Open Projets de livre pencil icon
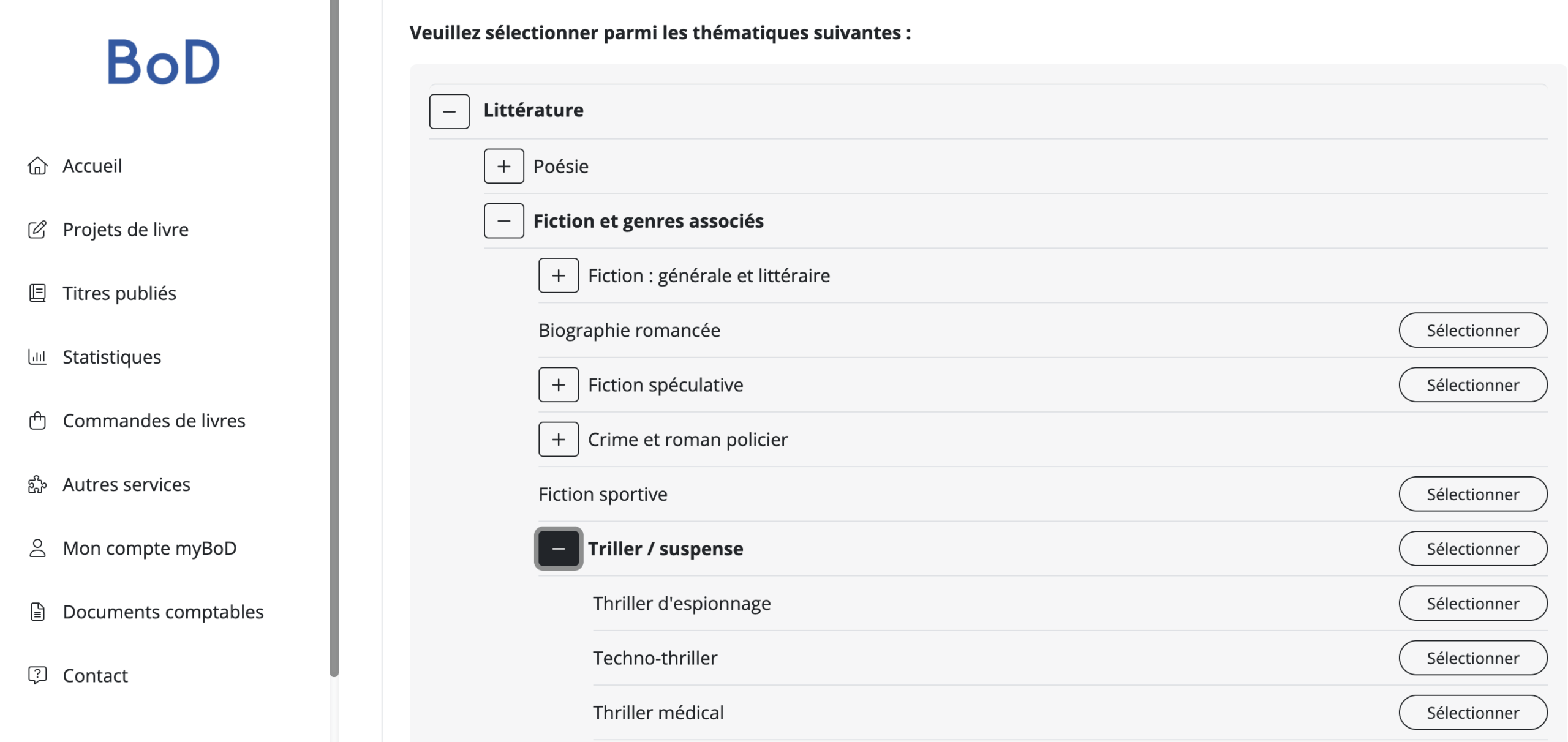Image resolution: width=1568 pixels, height=742 pixels. (x=37, y=230)
